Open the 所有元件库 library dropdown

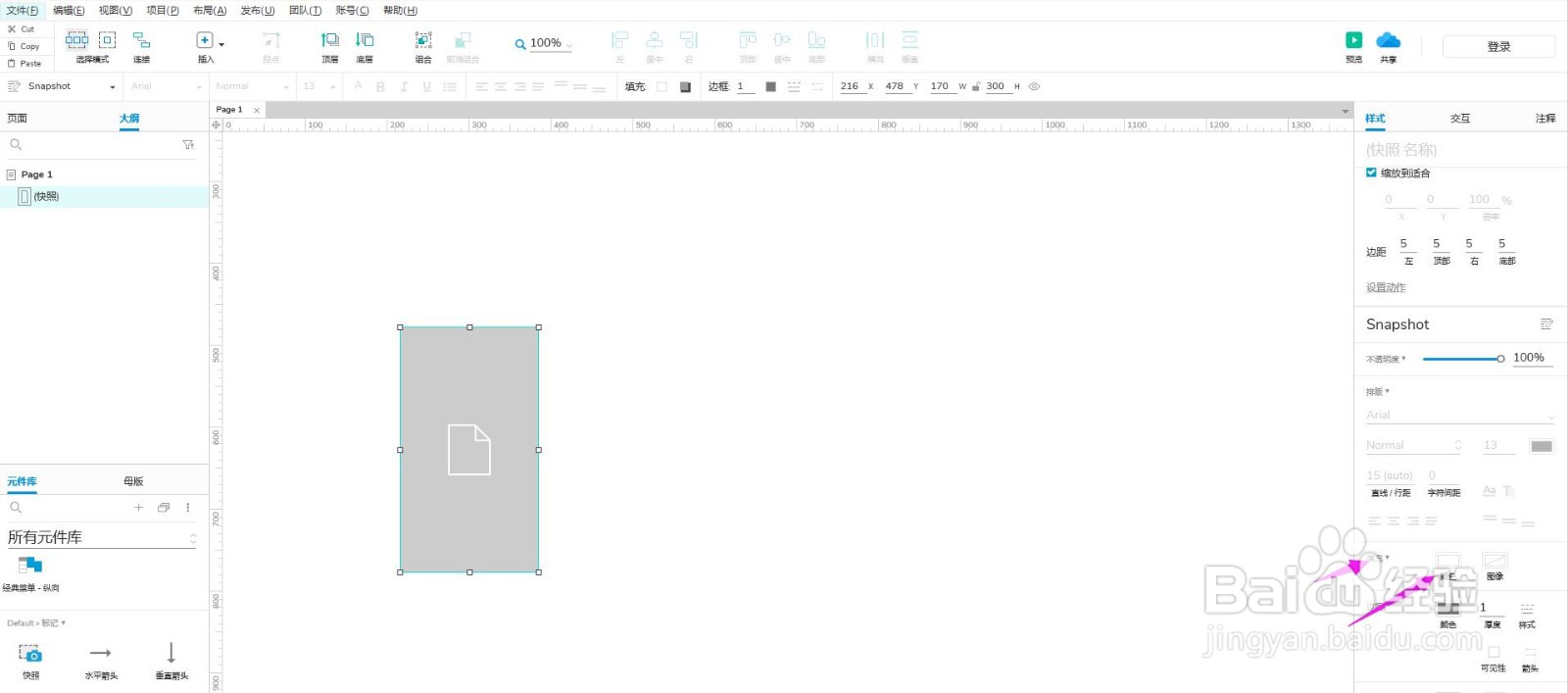pos(102,537)
